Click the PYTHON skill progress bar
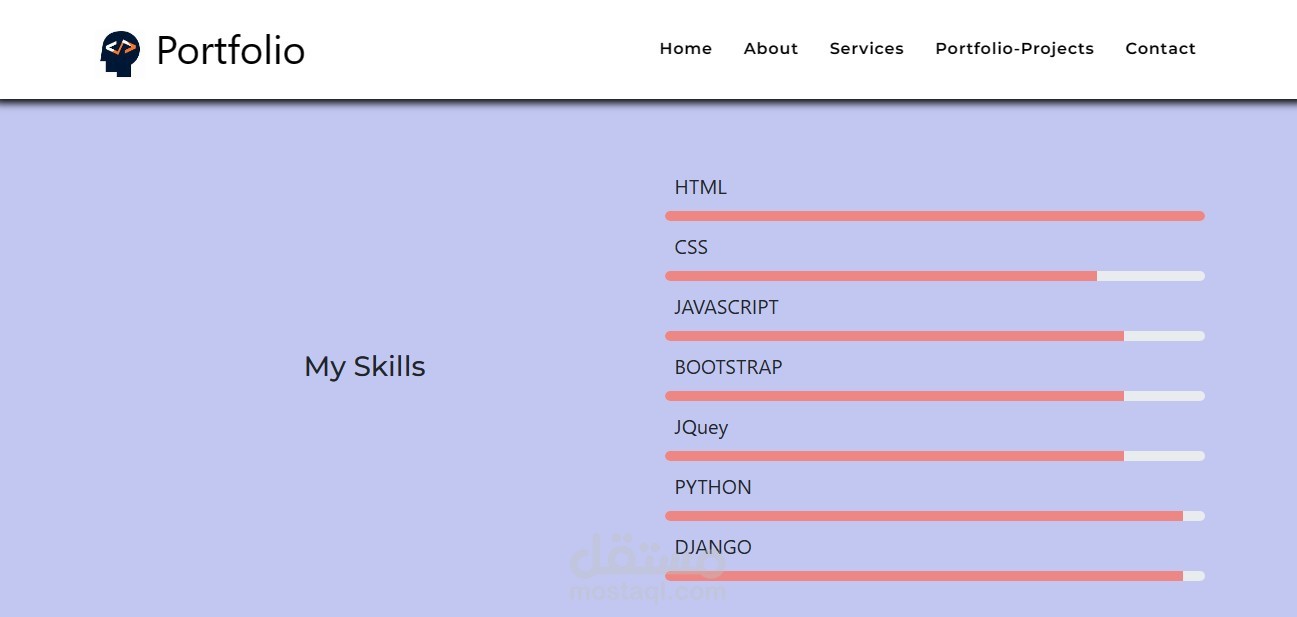 934,516
